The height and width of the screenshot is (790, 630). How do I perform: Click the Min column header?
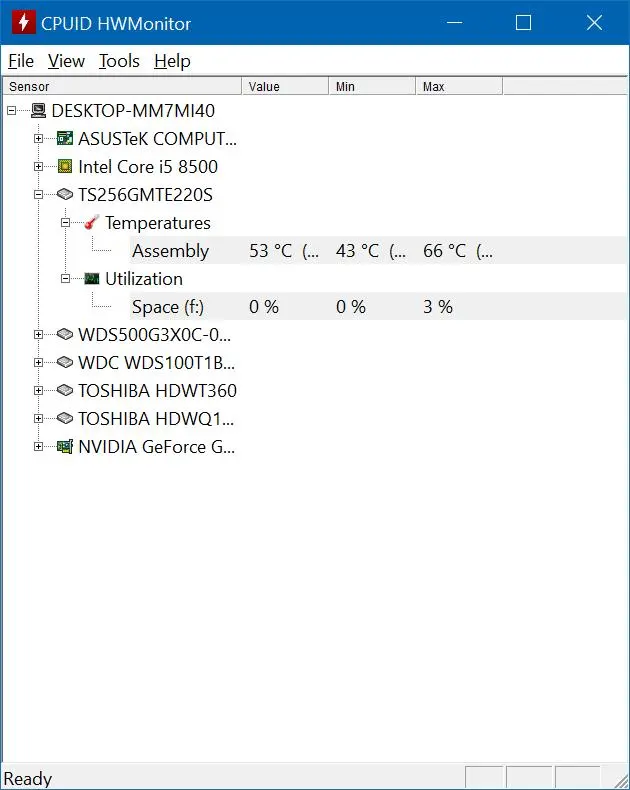click(x=372, y=86)
